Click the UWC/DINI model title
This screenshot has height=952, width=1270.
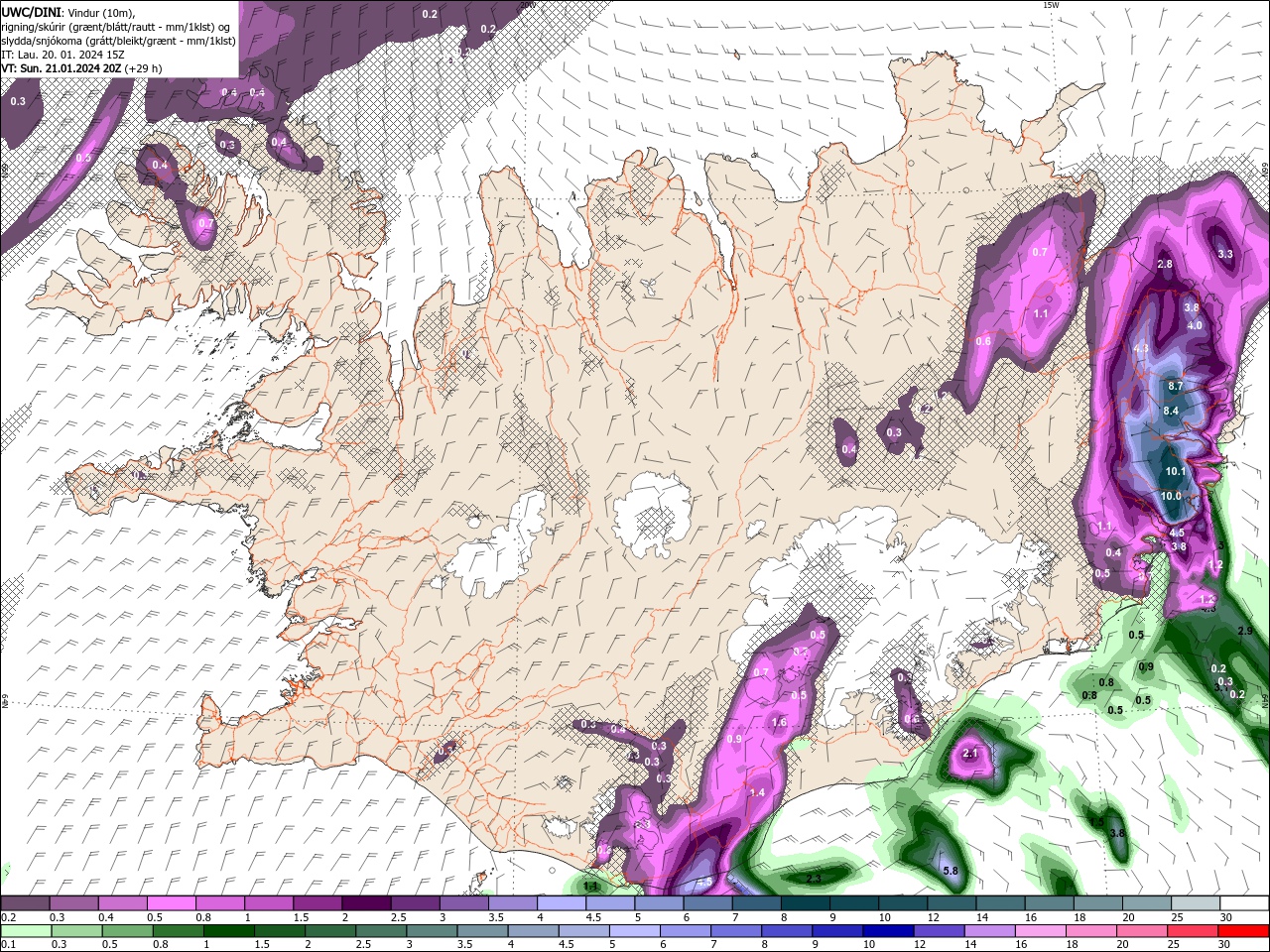30,11
